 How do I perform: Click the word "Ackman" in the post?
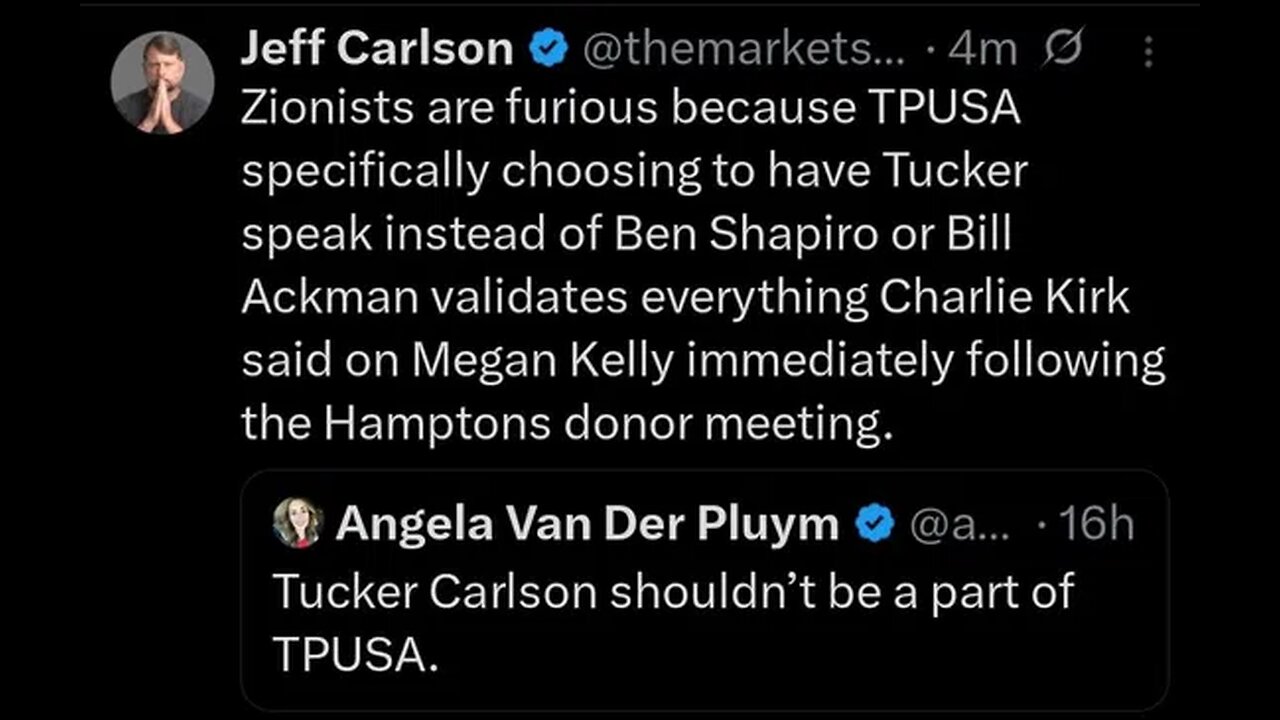point(325,298)
